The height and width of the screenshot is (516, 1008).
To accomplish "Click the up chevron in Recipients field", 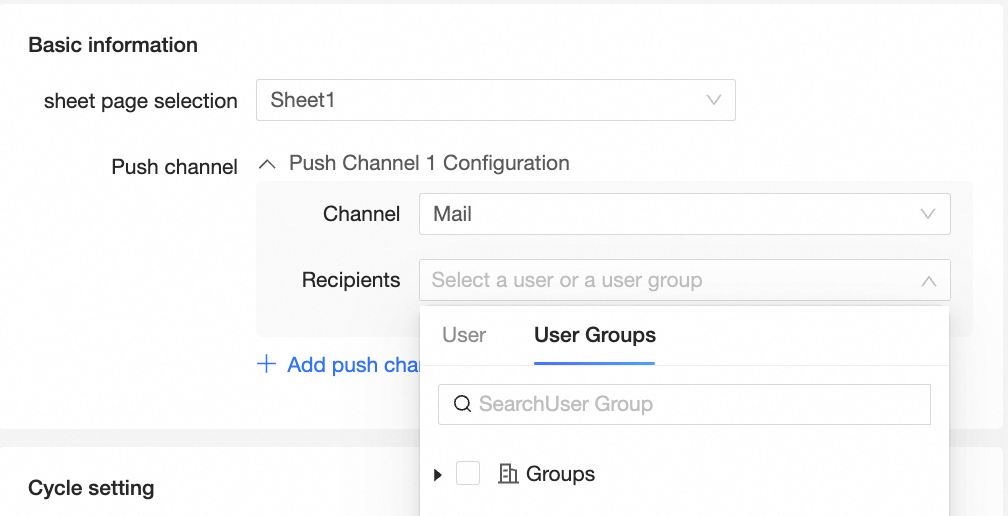I will click(x=928, y=281).
